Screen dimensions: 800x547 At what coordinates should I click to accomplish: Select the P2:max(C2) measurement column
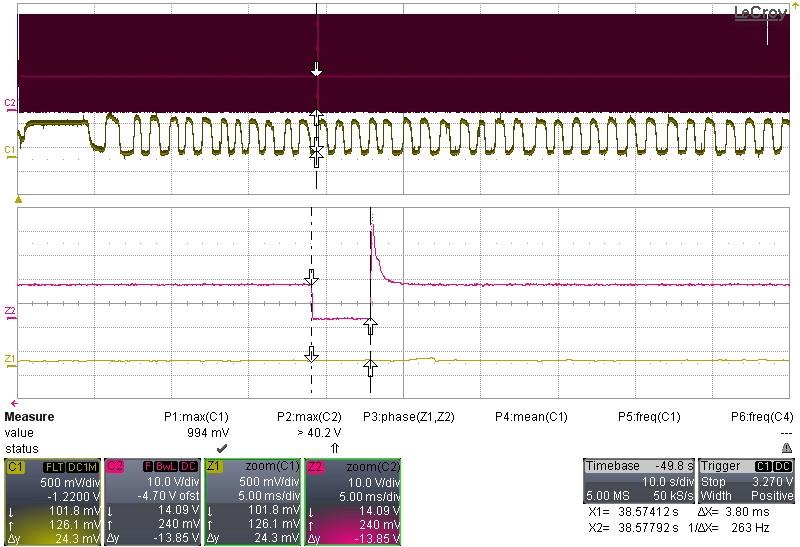point(309,417)
